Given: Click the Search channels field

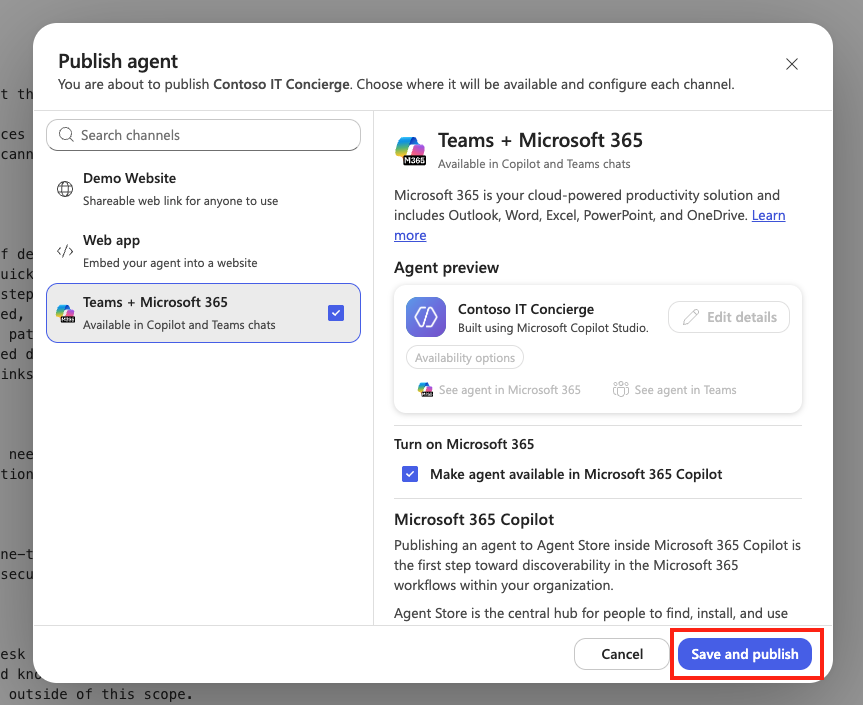Looking at the screenshot, I should coord(204,135).
